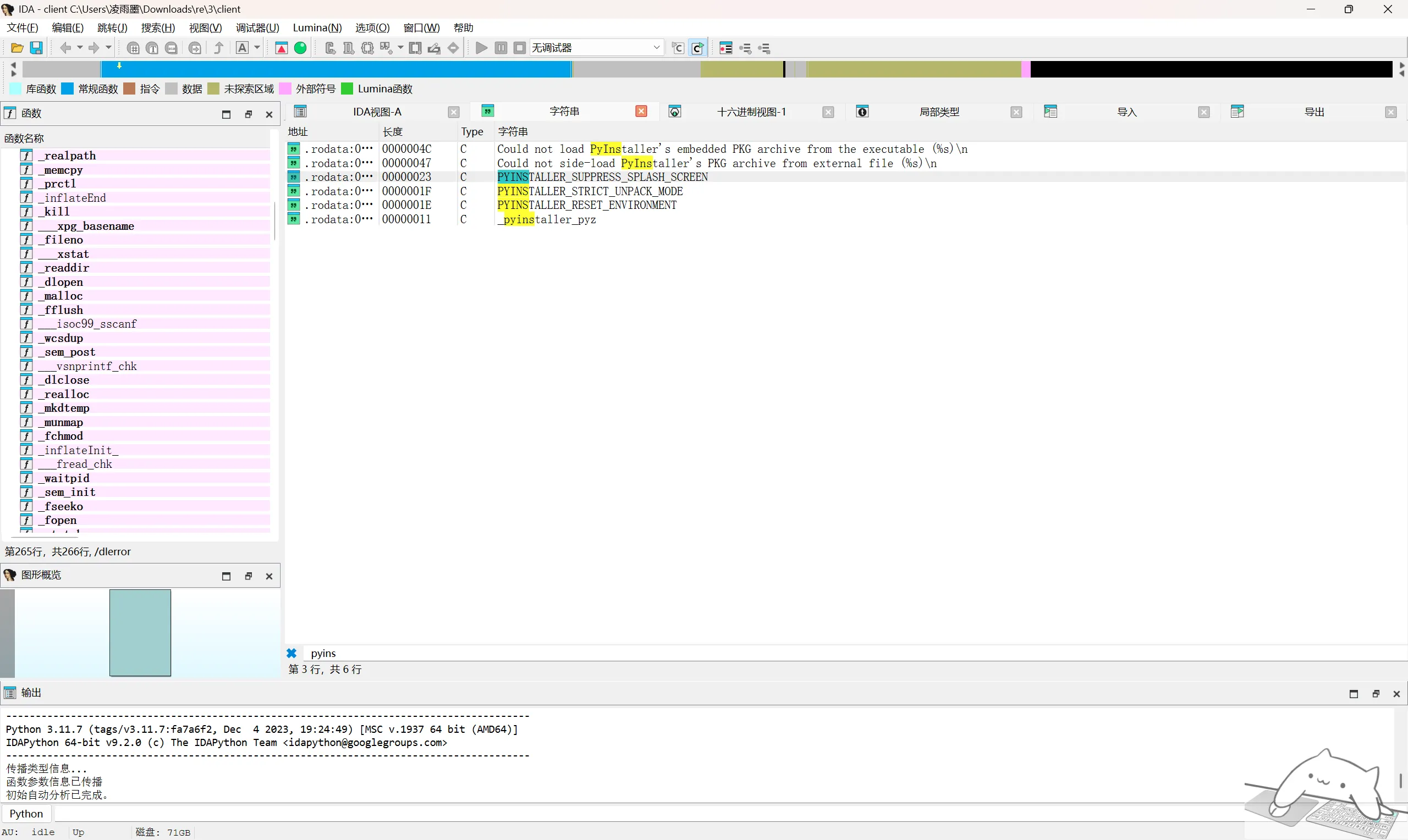Close the 字符串 tab
This screenshot has height=840, width=1408.
(641, 112)
